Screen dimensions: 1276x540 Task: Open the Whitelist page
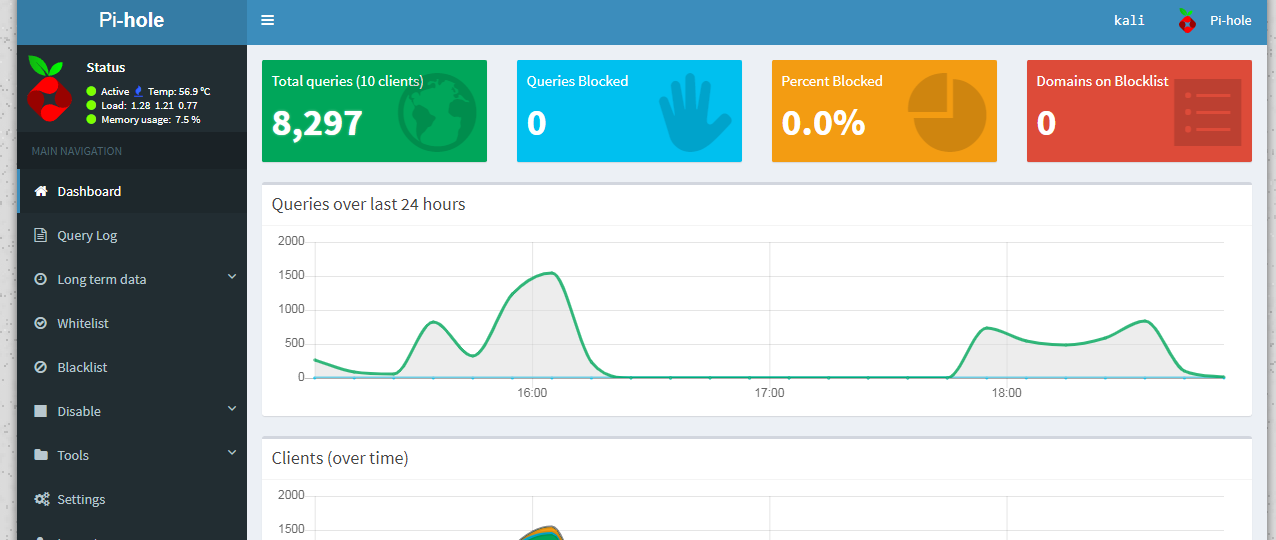click(x=132, y=323)
